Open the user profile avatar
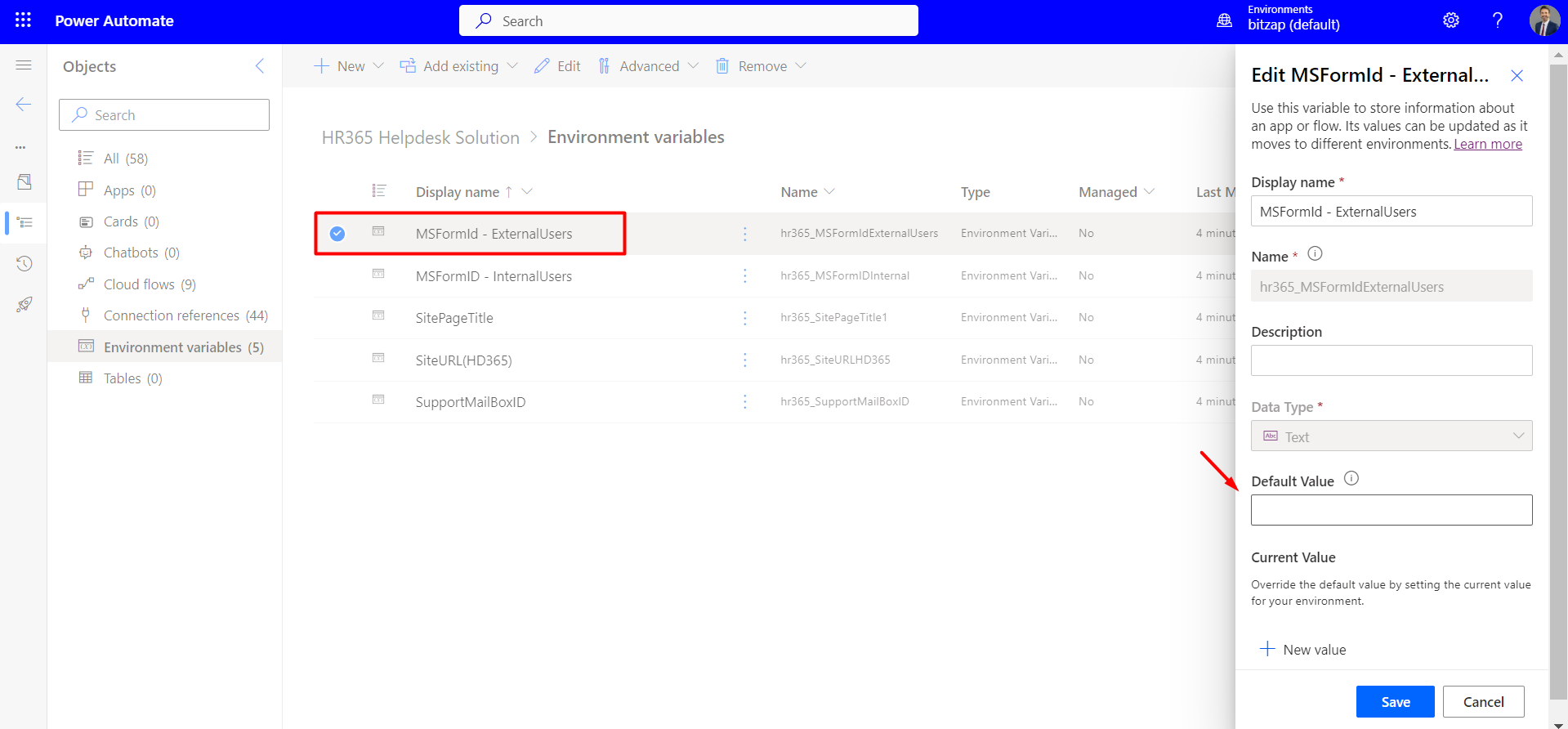Image resolution: width=1568 pixels, height=729 pixels. pos(1544,20)
